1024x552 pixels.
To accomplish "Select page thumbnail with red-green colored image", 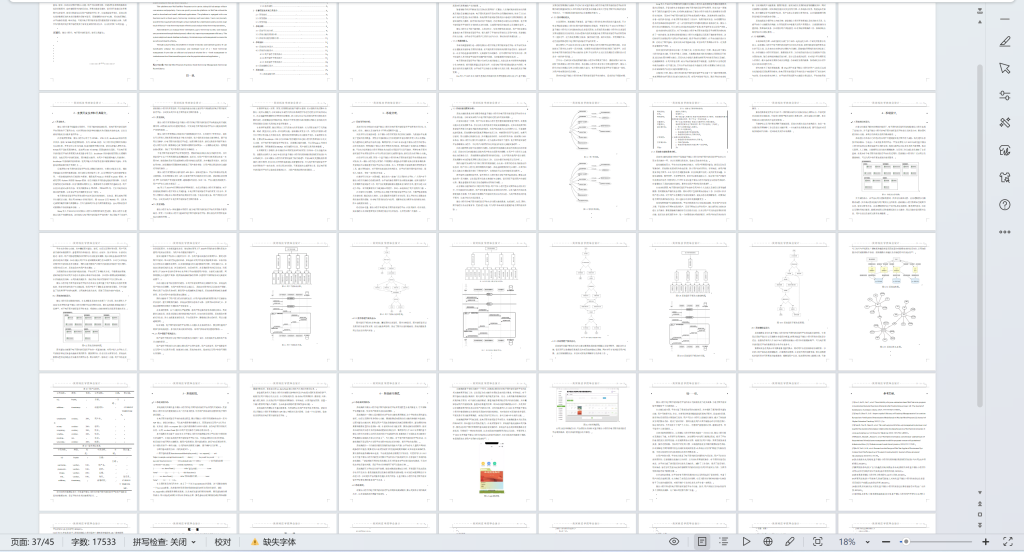I will [487, 442].
